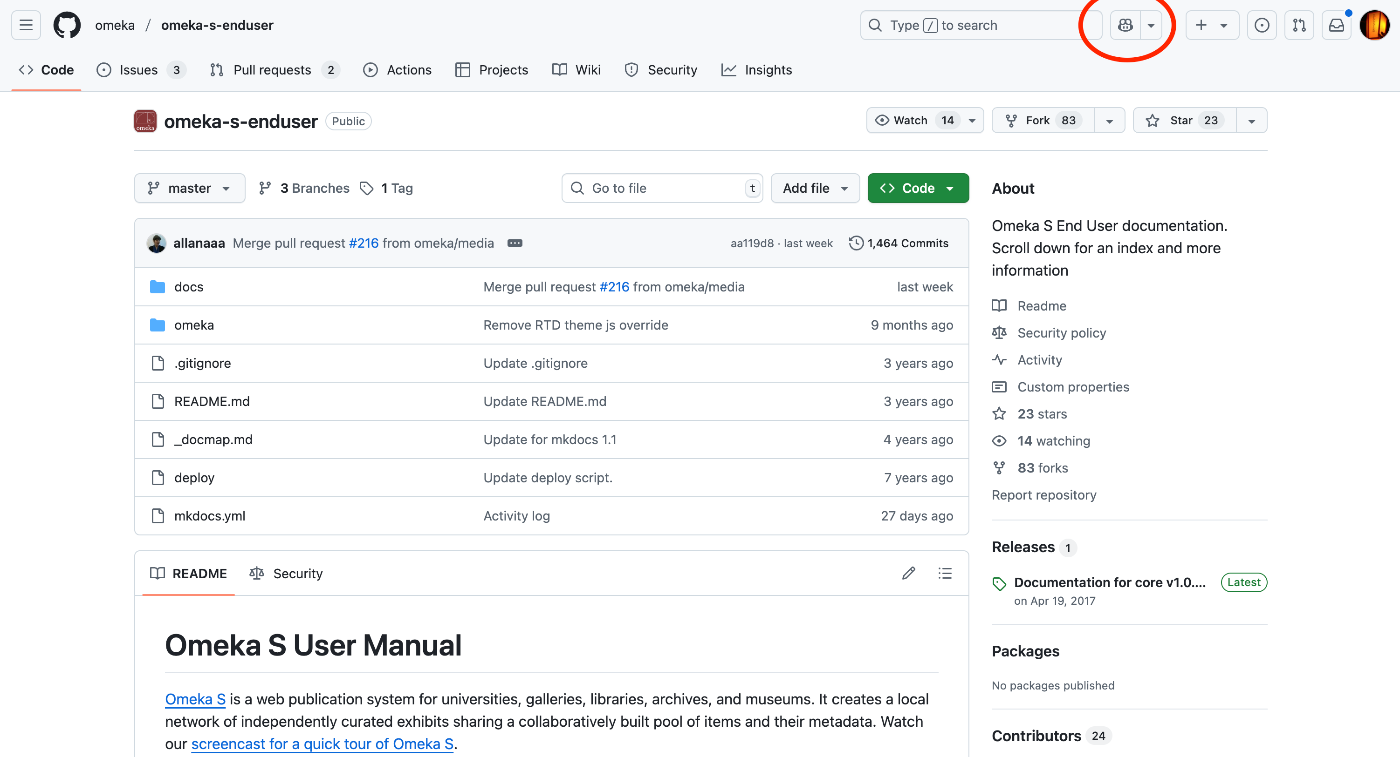Open the .gitignore file
1400x757 pixels.
(x=202, y=363)
